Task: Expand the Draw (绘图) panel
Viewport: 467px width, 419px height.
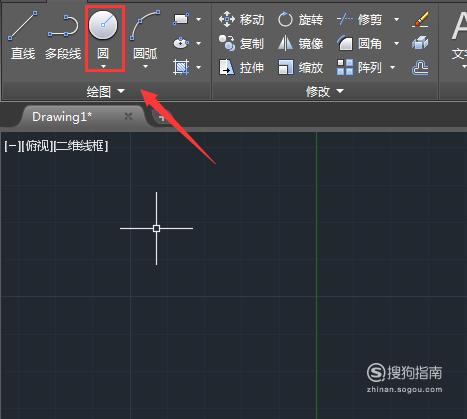Action: click(105, 91)
